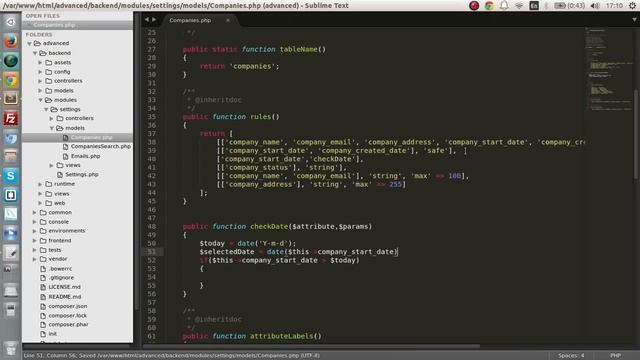The width and height of the screenshot is (640, 360).
Task: Click the red record indicator icon
Action: pyautogui.click(x=474, y=5)
